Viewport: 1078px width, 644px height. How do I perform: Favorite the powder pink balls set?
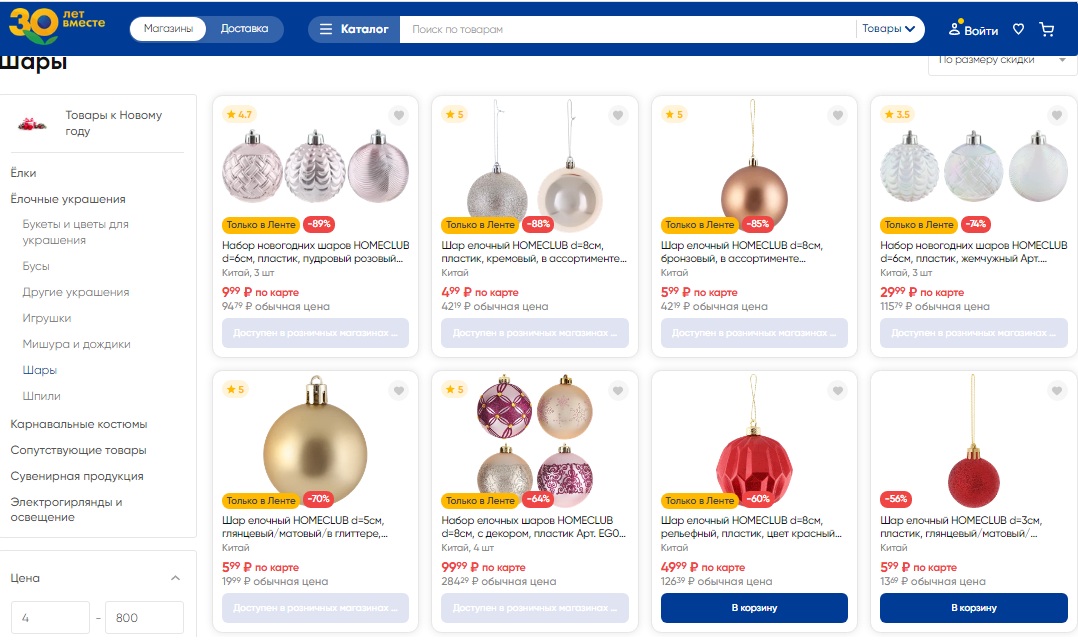[x=398, y=116]
